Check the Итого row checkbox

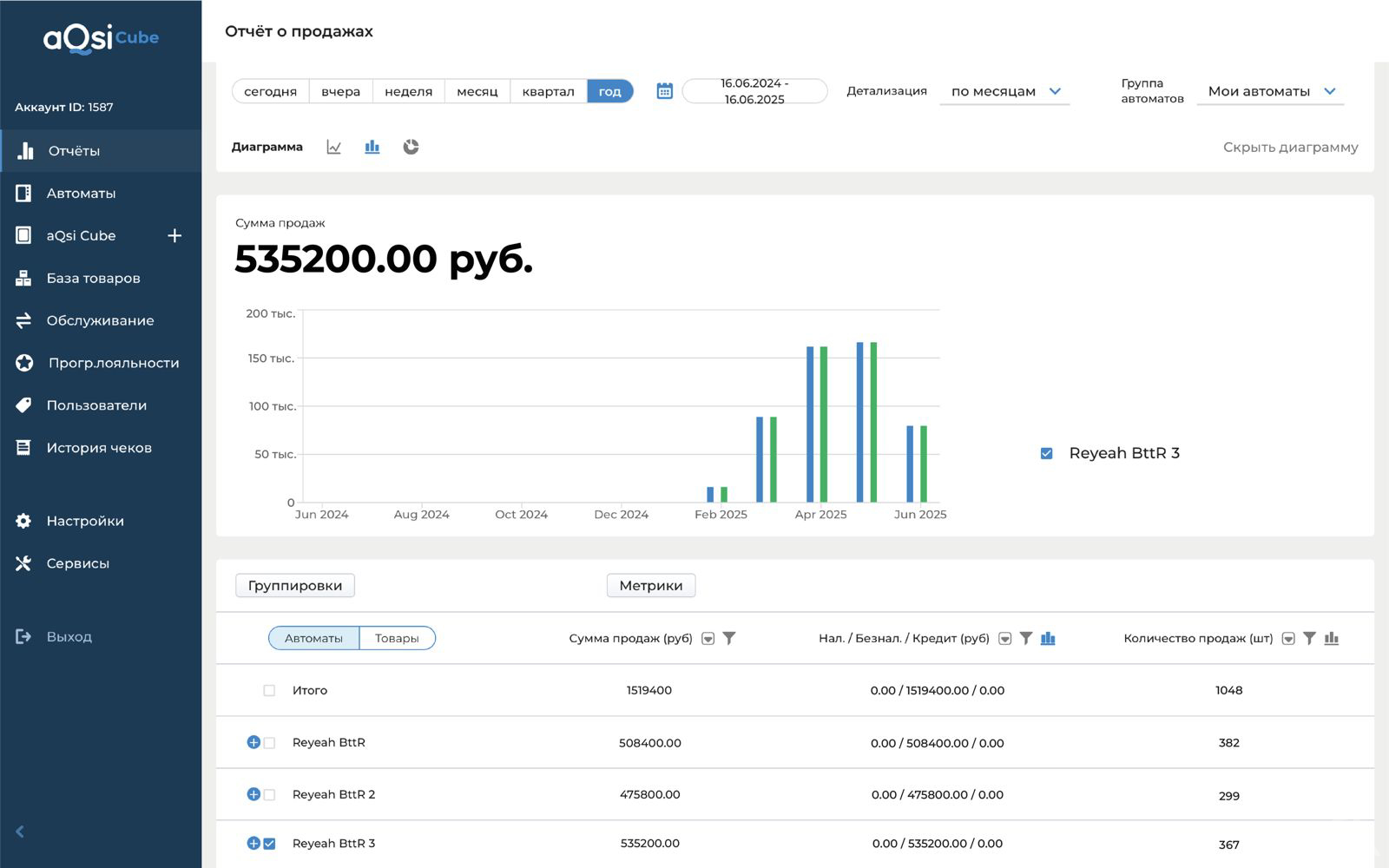269,690
